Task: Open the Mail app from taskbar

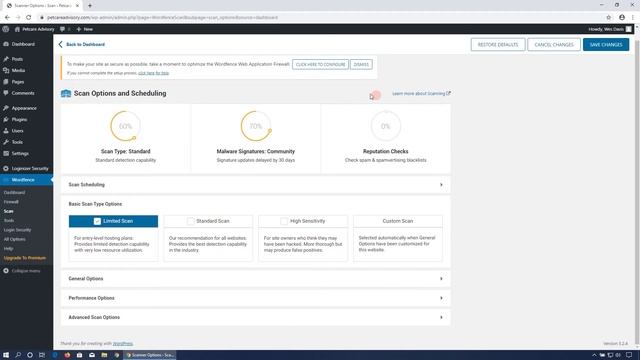Action: [92, 355]
